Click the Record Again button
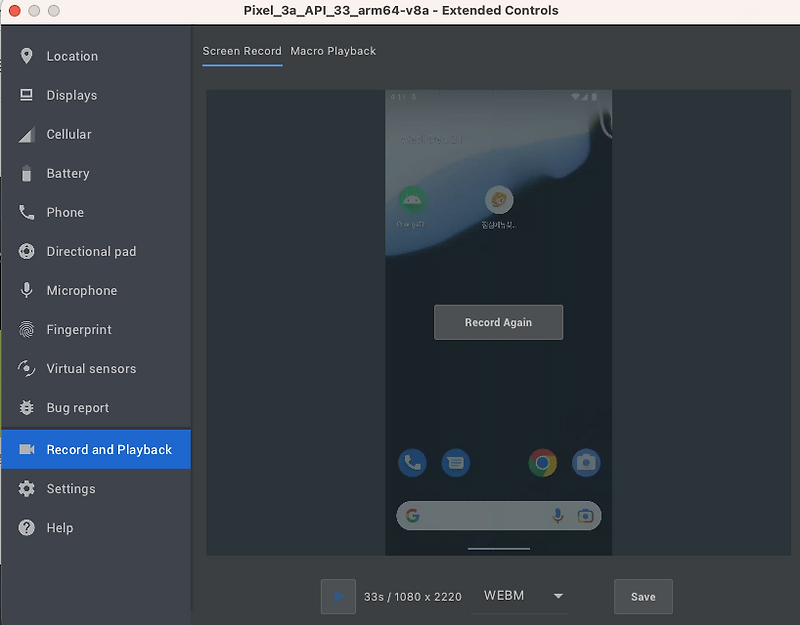 click(x=498, y=322)
